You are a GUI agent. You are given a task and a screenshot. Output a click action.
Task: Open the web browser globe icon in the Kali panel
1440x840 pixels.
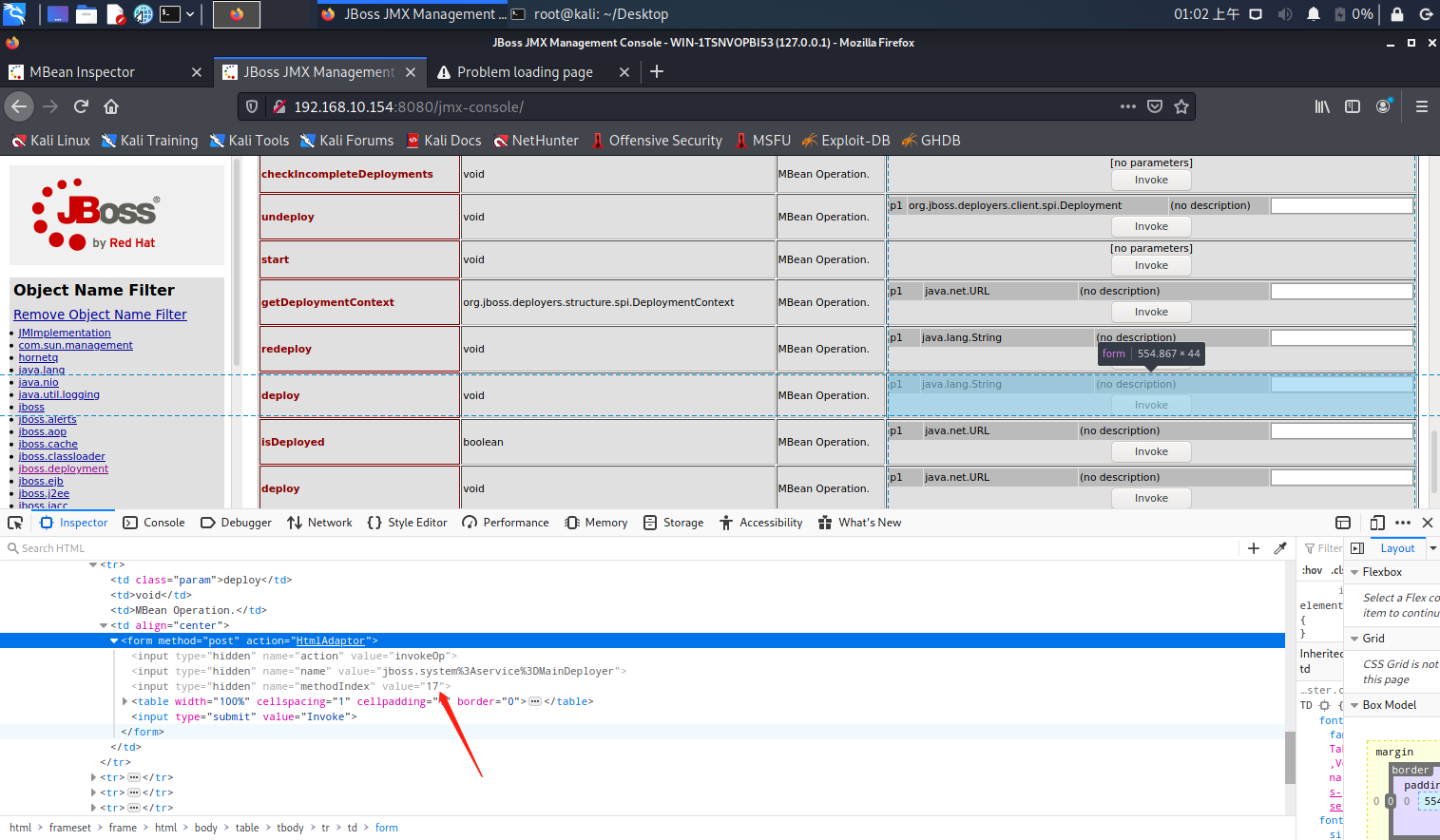coord(143,13)
